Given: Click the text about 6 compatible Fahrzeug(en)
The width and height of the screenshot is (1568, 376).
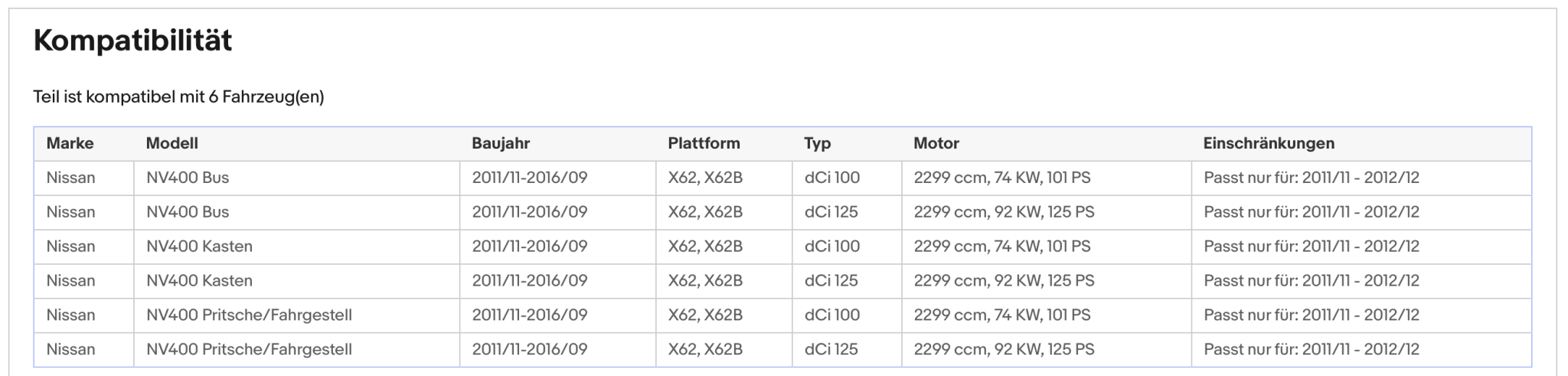Looking at the screenshot, I should (x=178, y=97).
